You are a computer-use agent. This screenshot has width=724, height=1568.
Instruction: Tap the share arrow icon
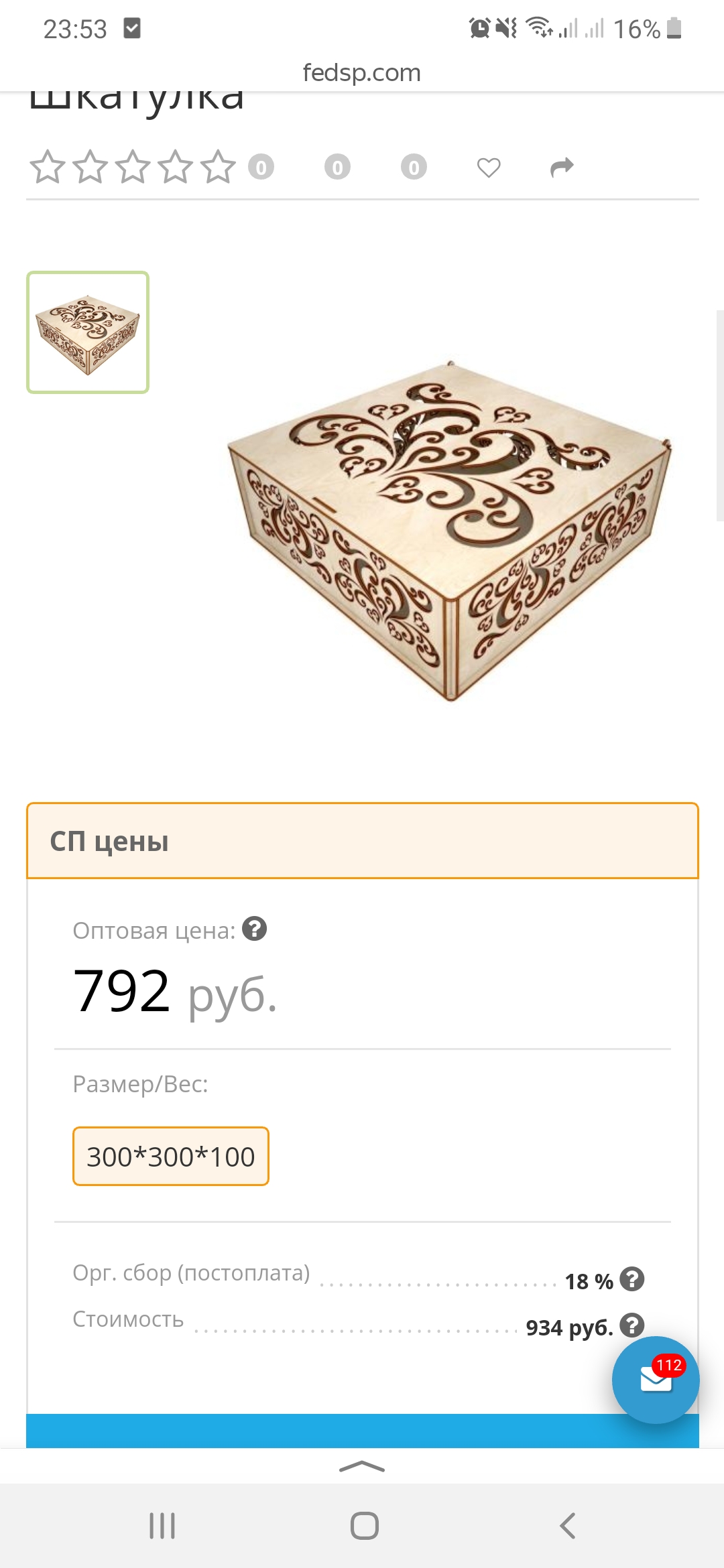pos(562,168)
